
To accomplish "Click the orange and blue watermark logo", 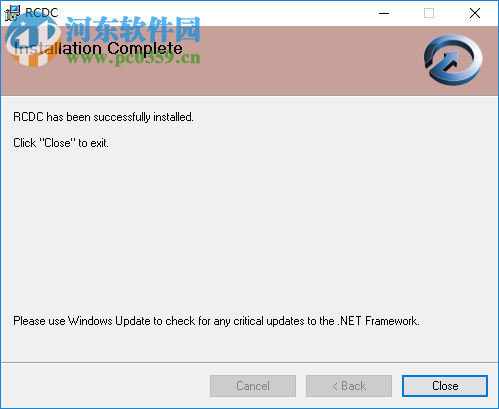I will [x=33, y=40].
